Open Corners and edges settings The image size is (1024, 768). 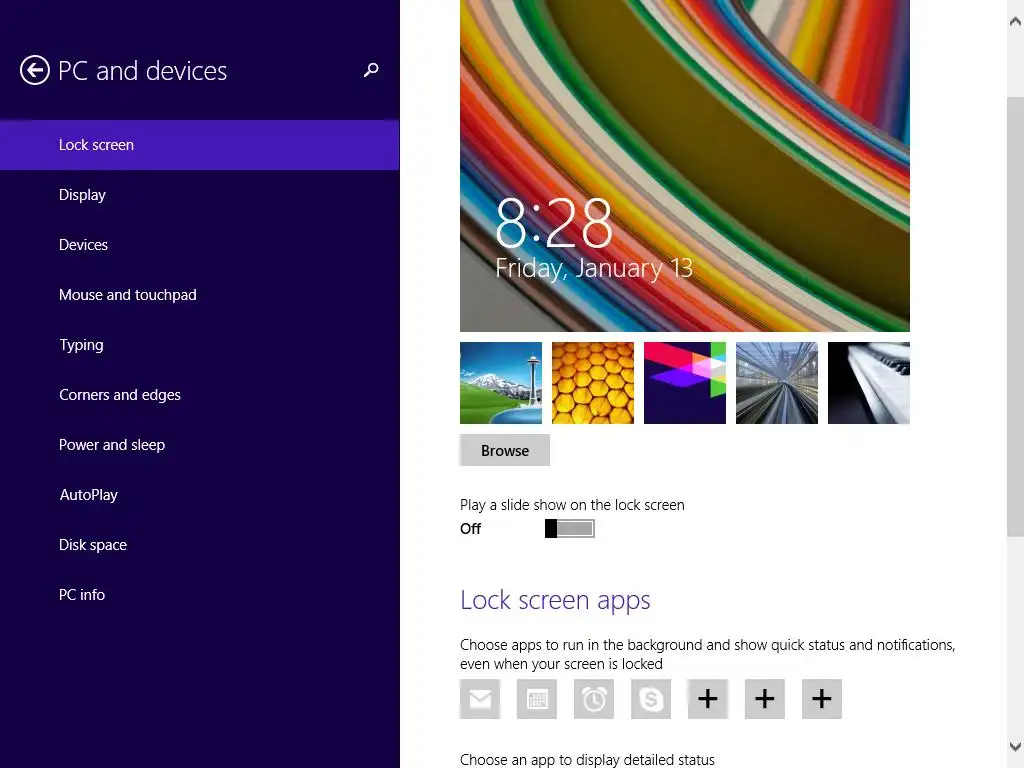pyautogui.click(x=200, y=395)
